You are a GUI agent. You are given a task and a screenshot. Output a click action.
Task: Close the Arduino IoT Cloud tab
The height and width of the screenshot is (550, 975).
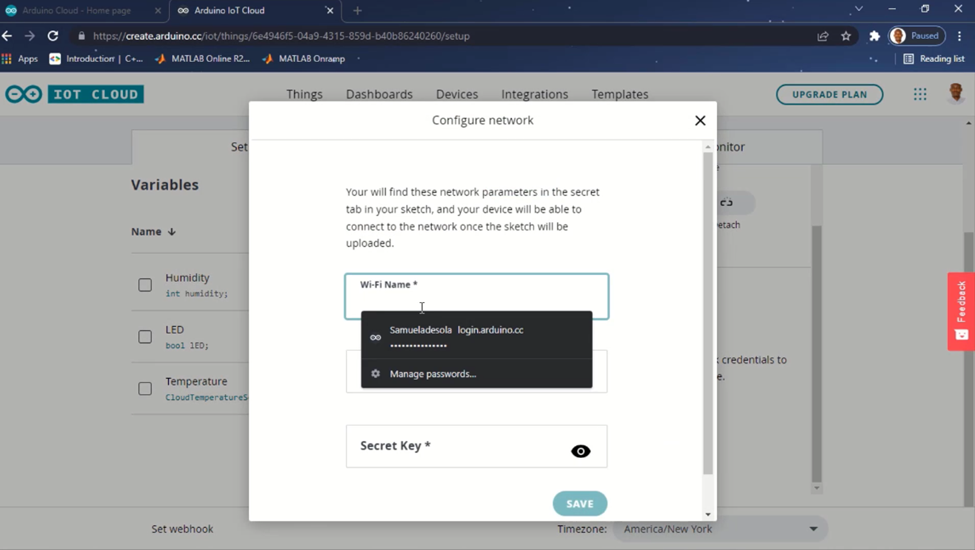point(330,11)
